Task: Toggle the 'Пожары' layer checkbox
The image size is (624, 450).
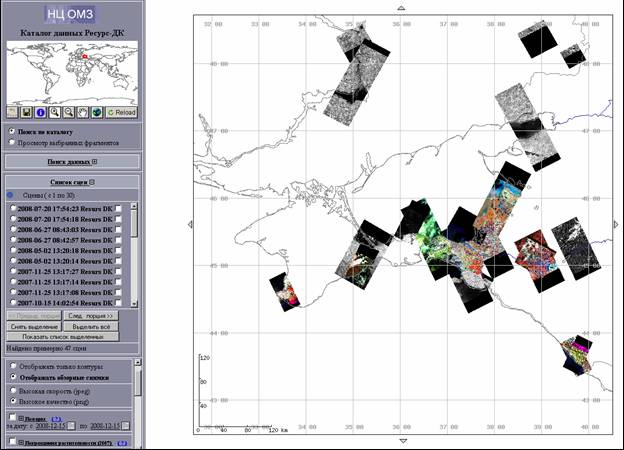Action: click(x=11, y=417)
